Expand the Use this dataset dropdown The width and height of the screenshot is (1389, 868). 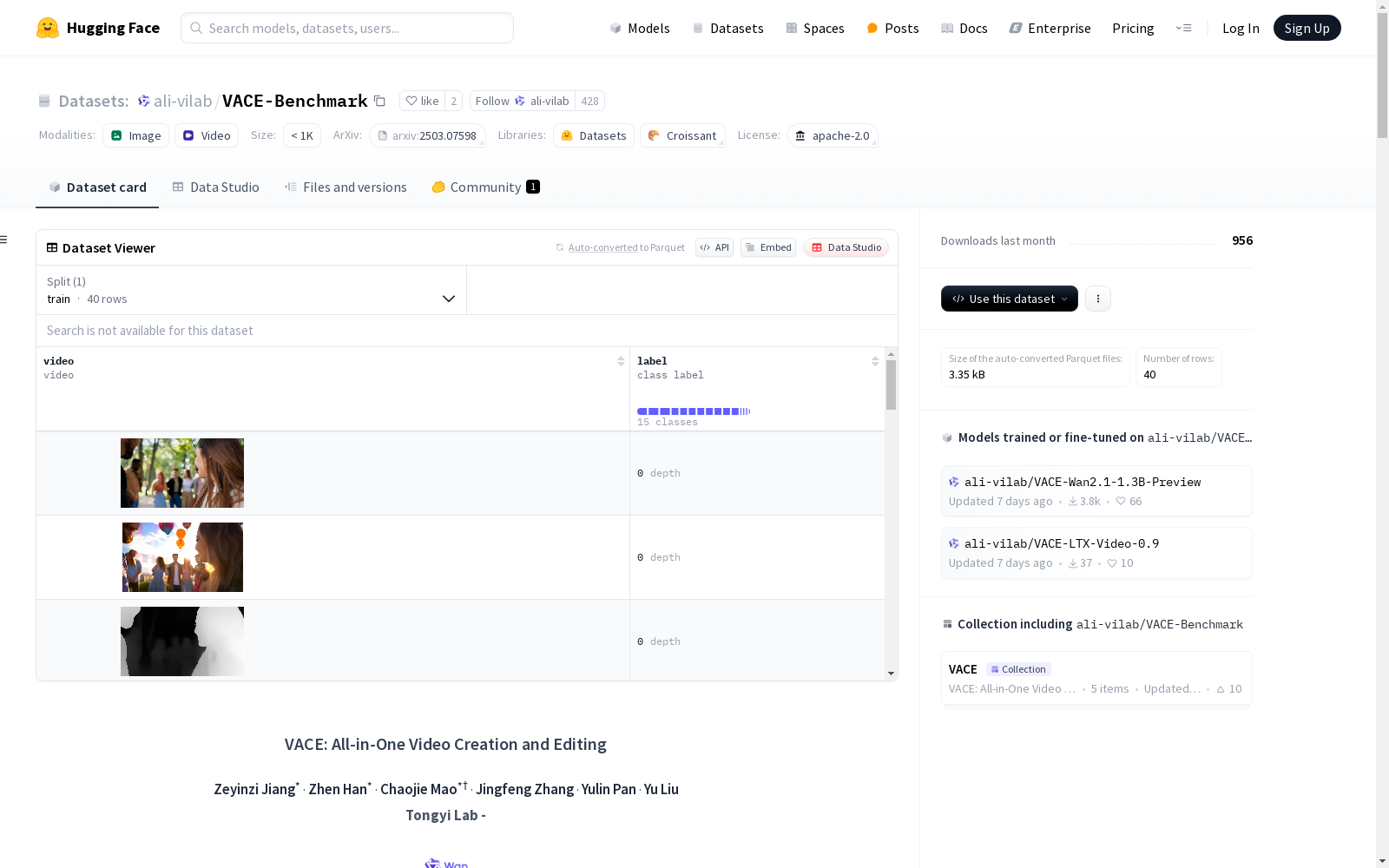1010,299
